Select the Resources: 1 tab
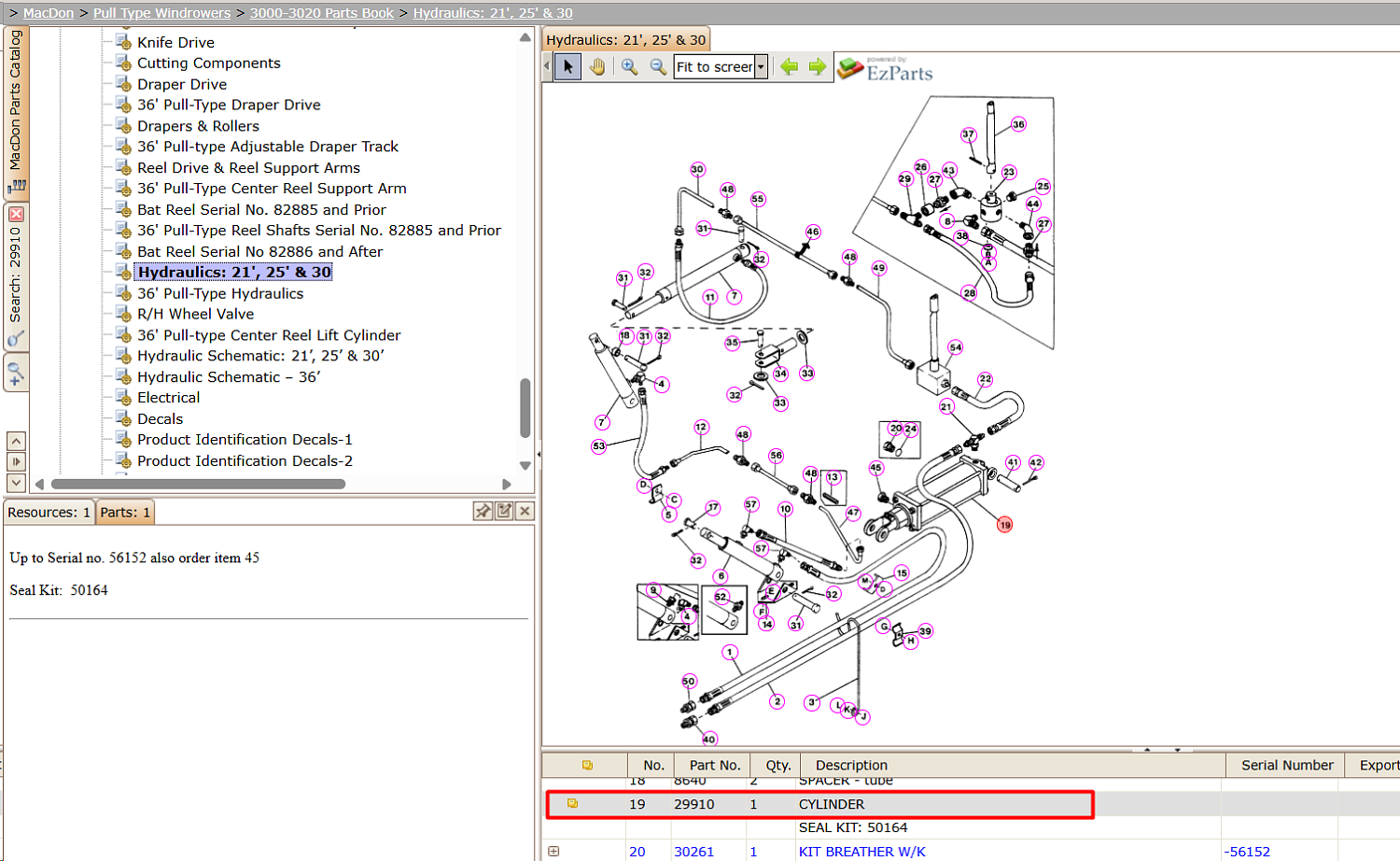The height and width of the screenshot is (861, 1400). pos(49,512)
